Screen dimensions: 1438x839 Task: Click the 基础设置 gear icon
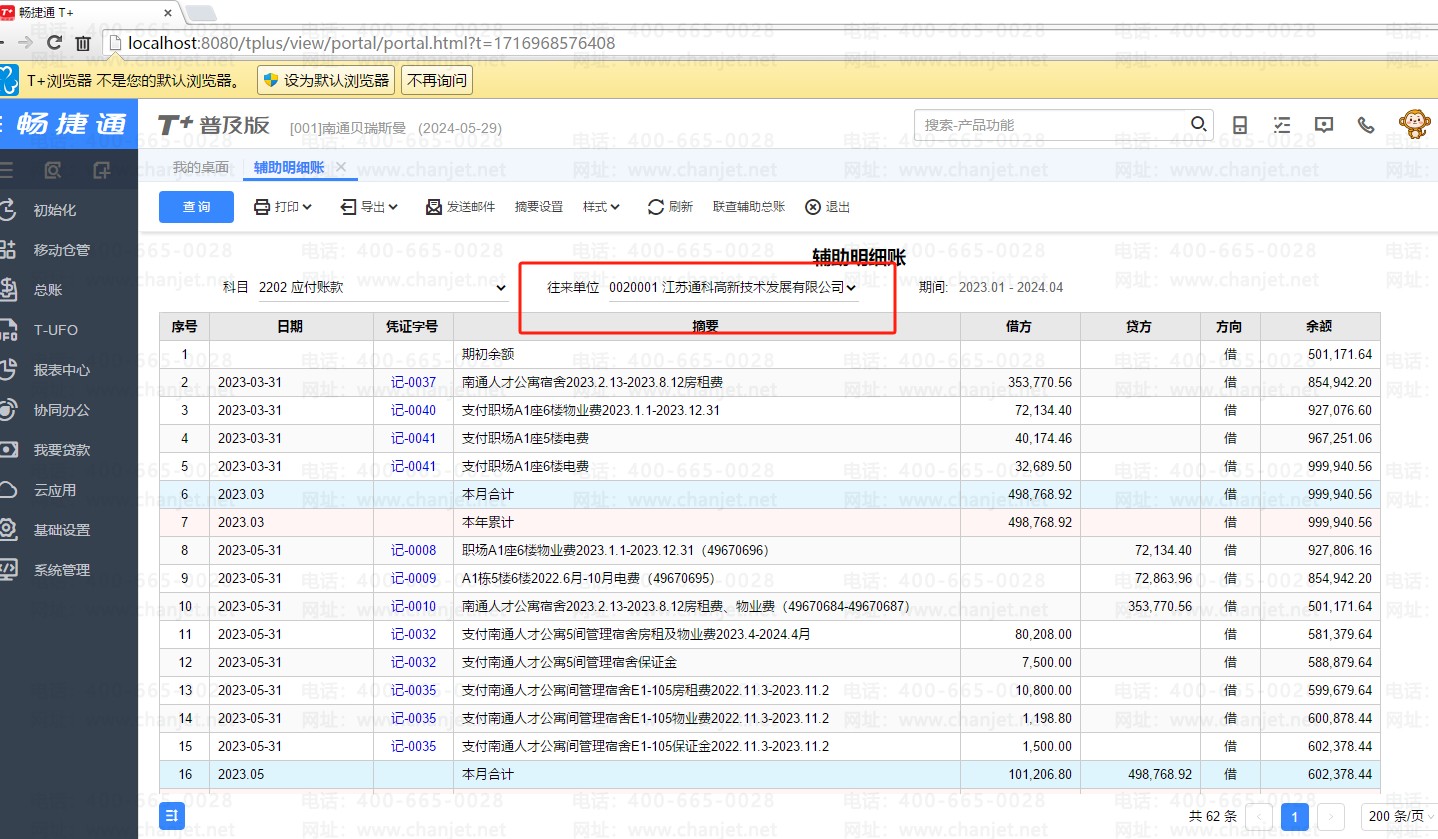tap(8, 530)
